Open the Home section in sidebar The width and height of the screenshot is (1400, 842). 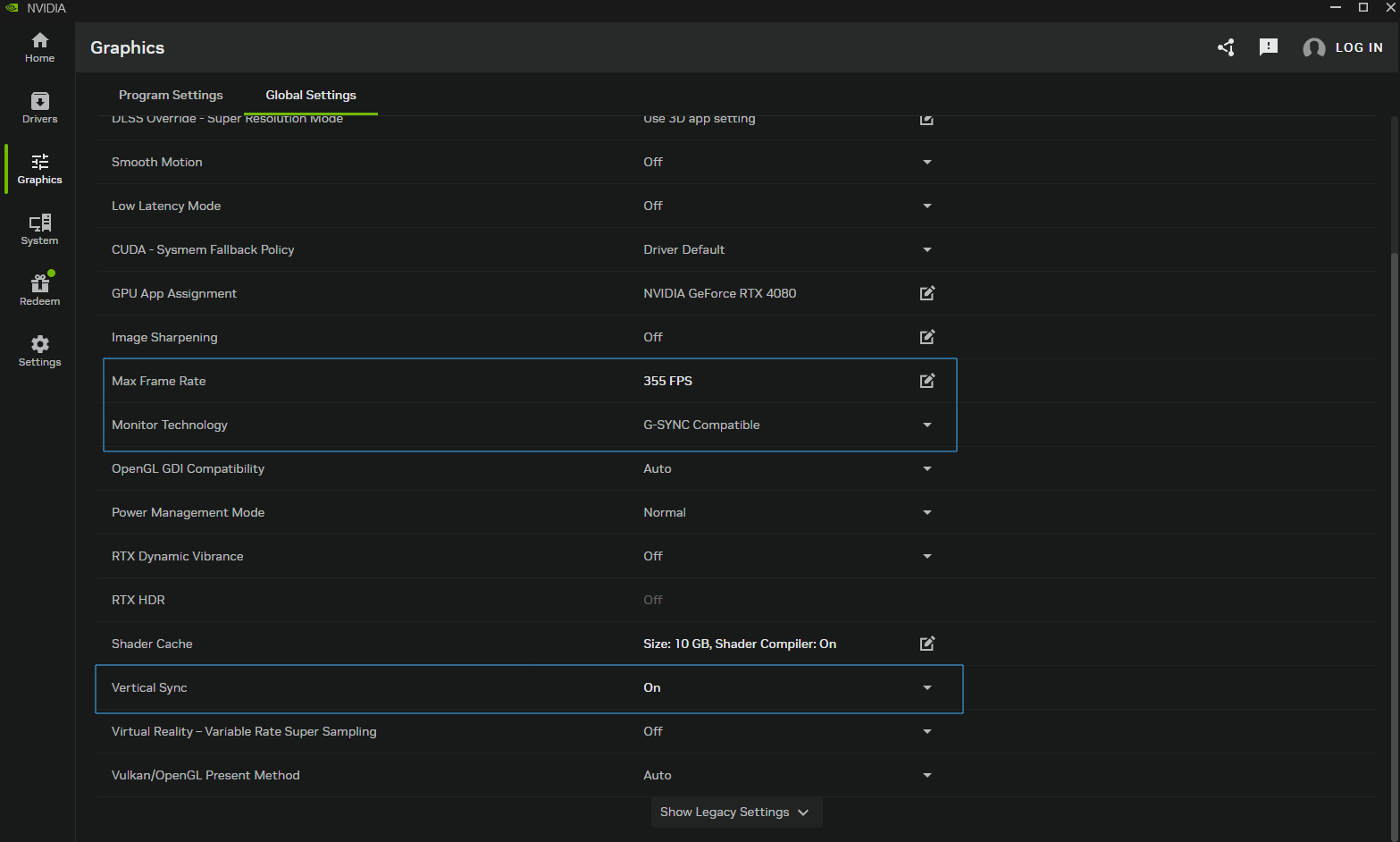(39, 47)
